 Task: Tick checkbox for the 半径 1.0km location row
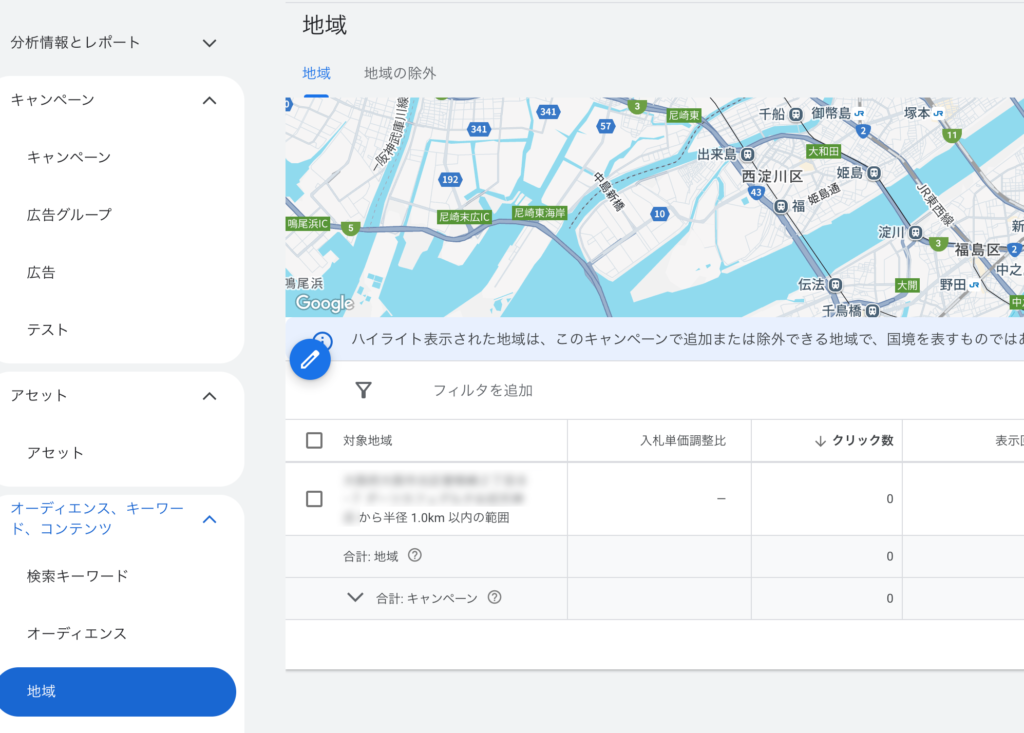(314, 499)
